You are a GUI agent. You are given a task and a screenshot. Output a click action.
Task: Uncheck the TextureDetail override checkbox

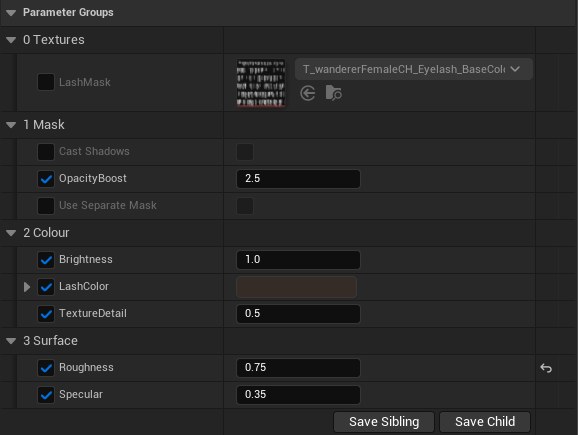[46, 314]
